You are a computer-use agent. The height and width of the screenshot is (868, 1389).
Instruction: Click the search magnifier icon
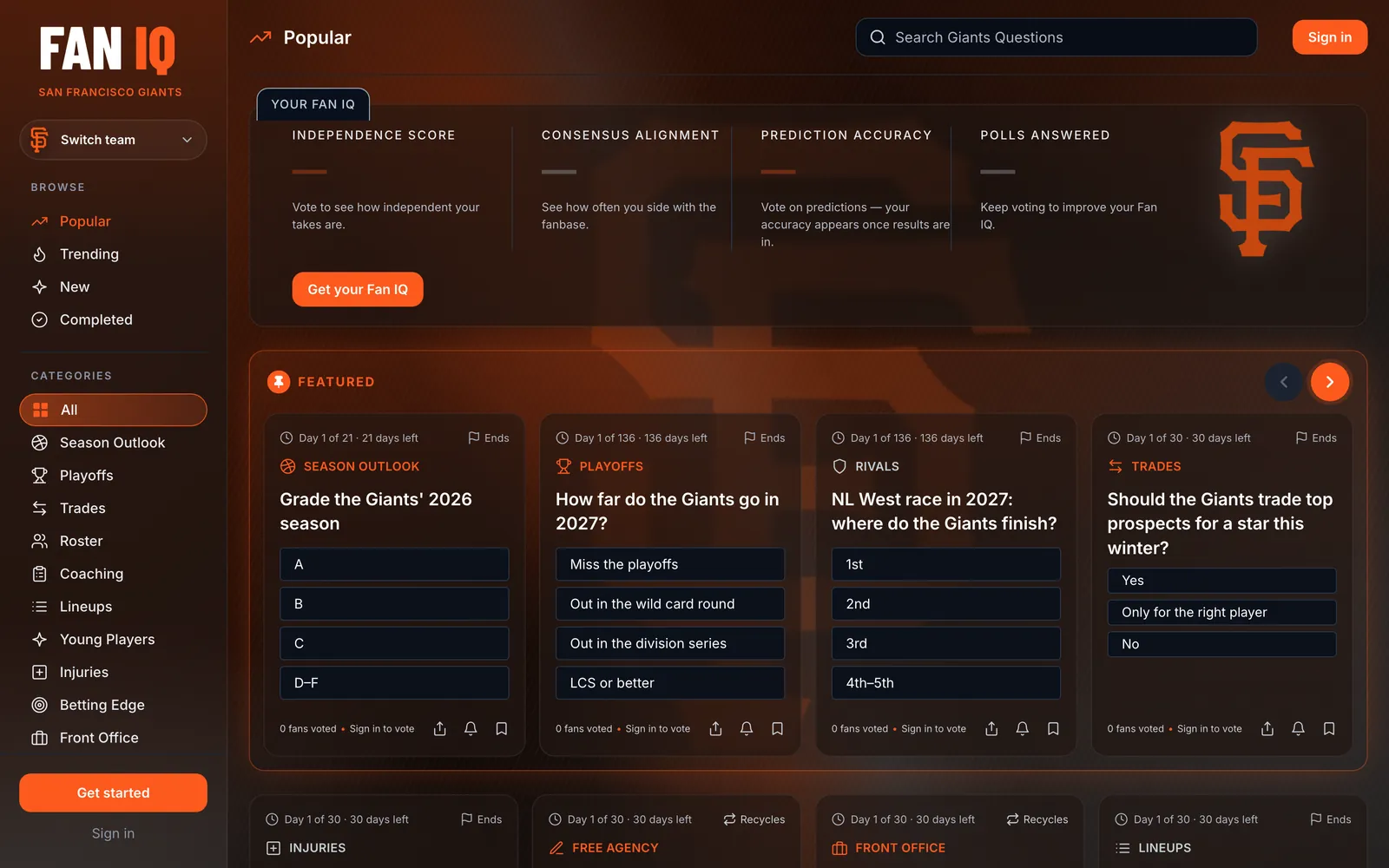click(878, 37)
